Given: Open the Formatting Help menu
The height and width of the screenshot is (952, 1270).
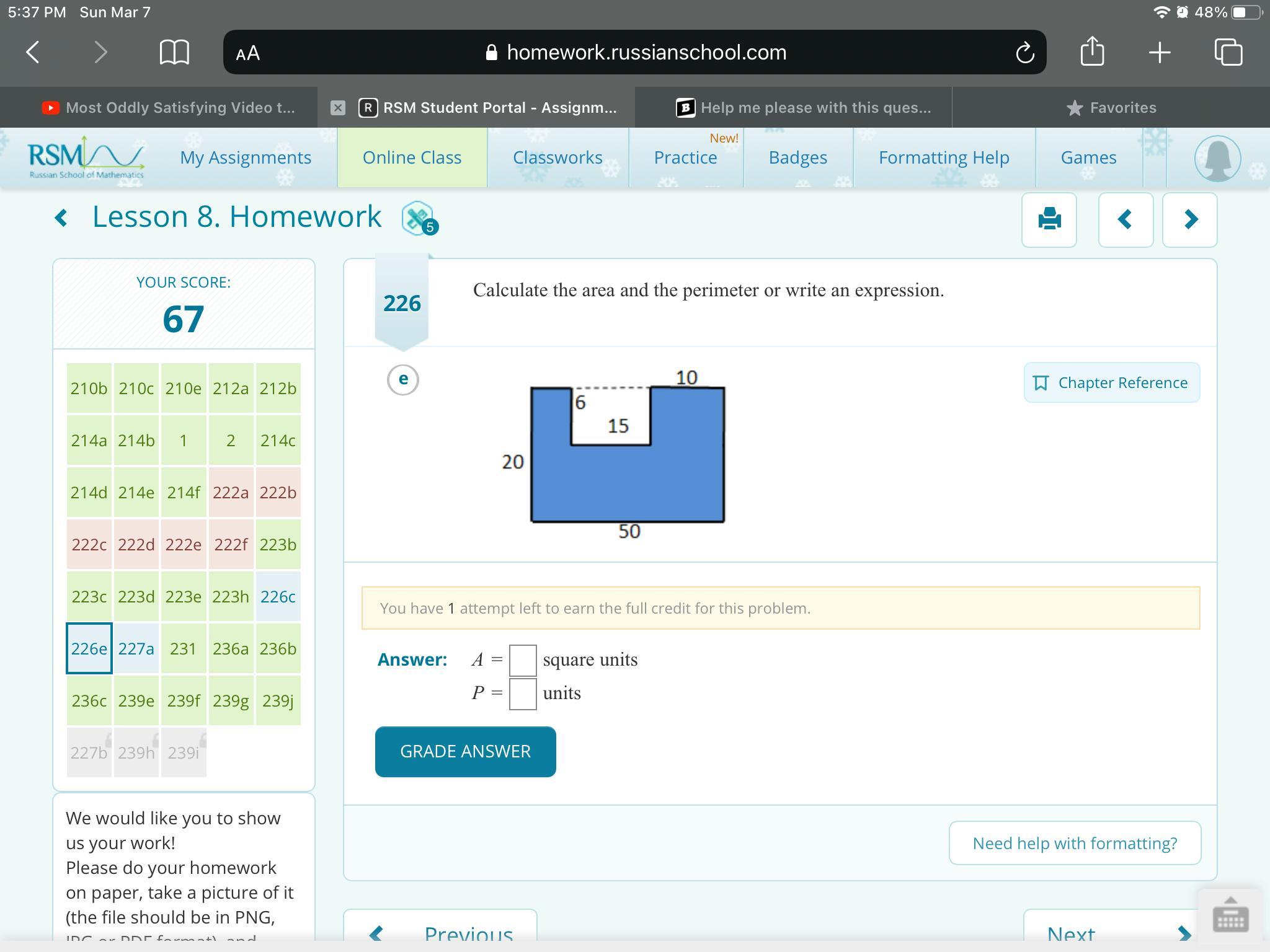Looking at the screenshot, I should click(943, 157).
